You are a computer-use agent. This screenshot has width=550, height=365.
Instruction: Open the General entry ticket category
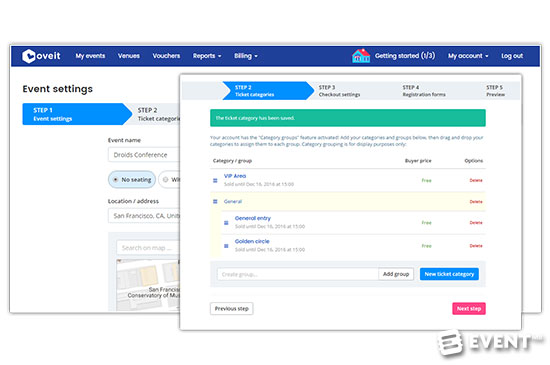pos(253,218)
